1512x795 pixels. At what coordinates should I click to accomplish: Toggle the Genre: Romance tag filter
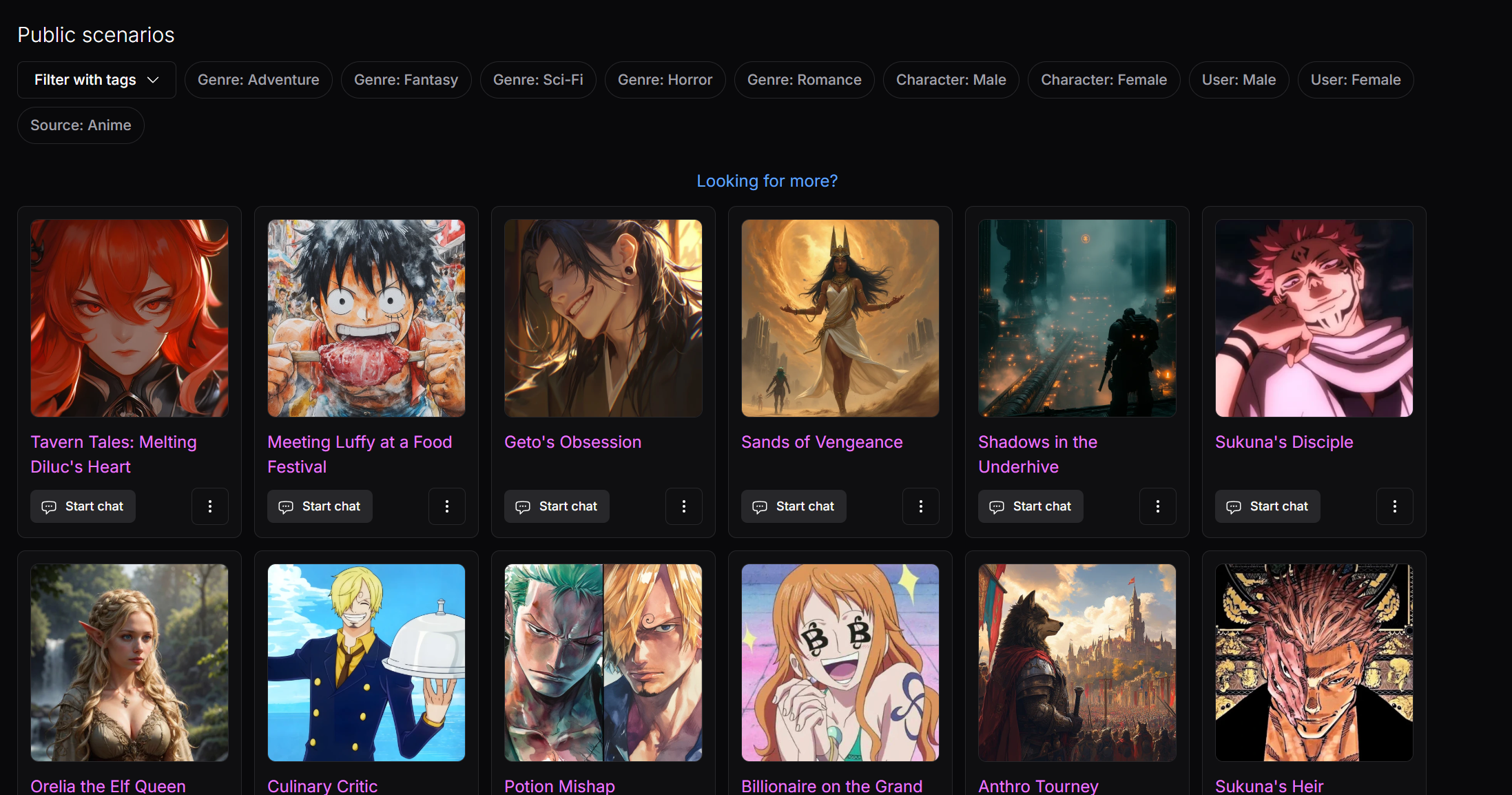coord(804,80)
